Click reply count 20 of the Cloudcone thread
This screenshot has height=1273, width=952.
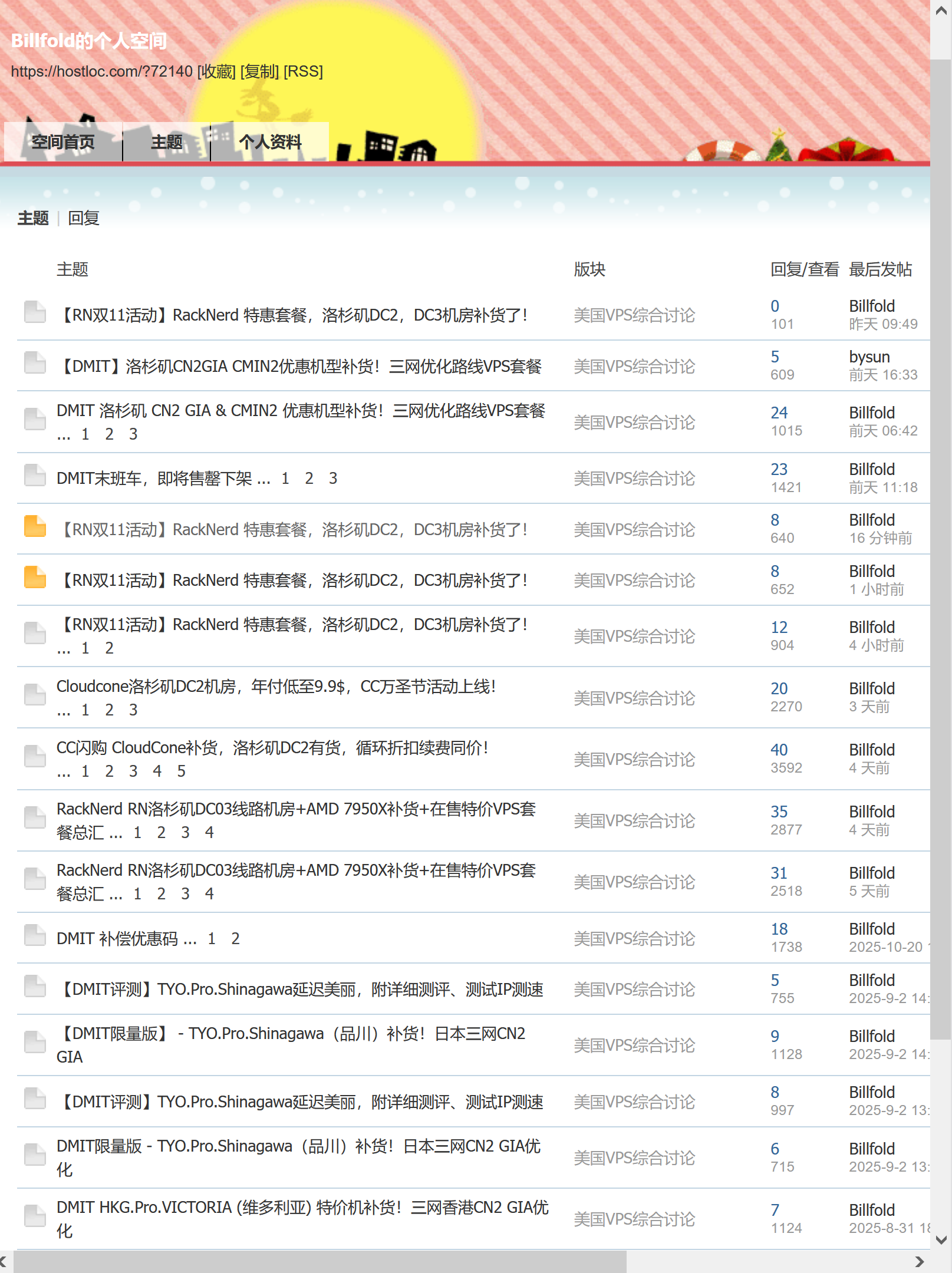[x=779, y=689]
